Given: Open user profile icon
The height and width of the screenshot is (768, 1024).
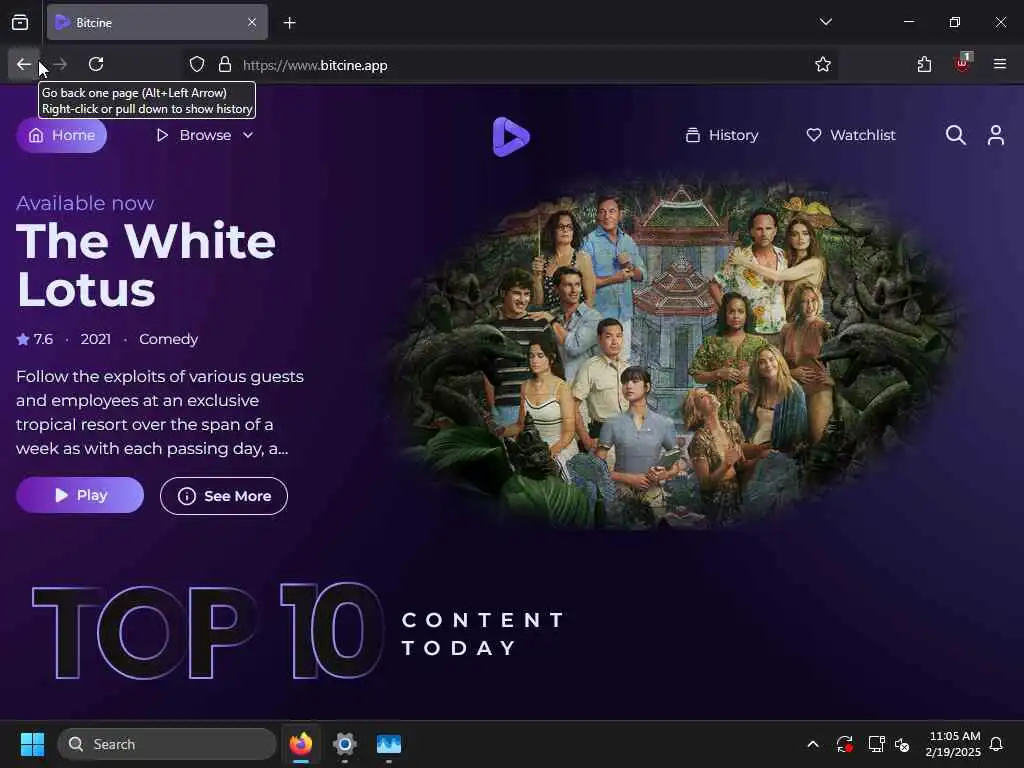Looking at the screenshot, I should [x=995, y=135].
